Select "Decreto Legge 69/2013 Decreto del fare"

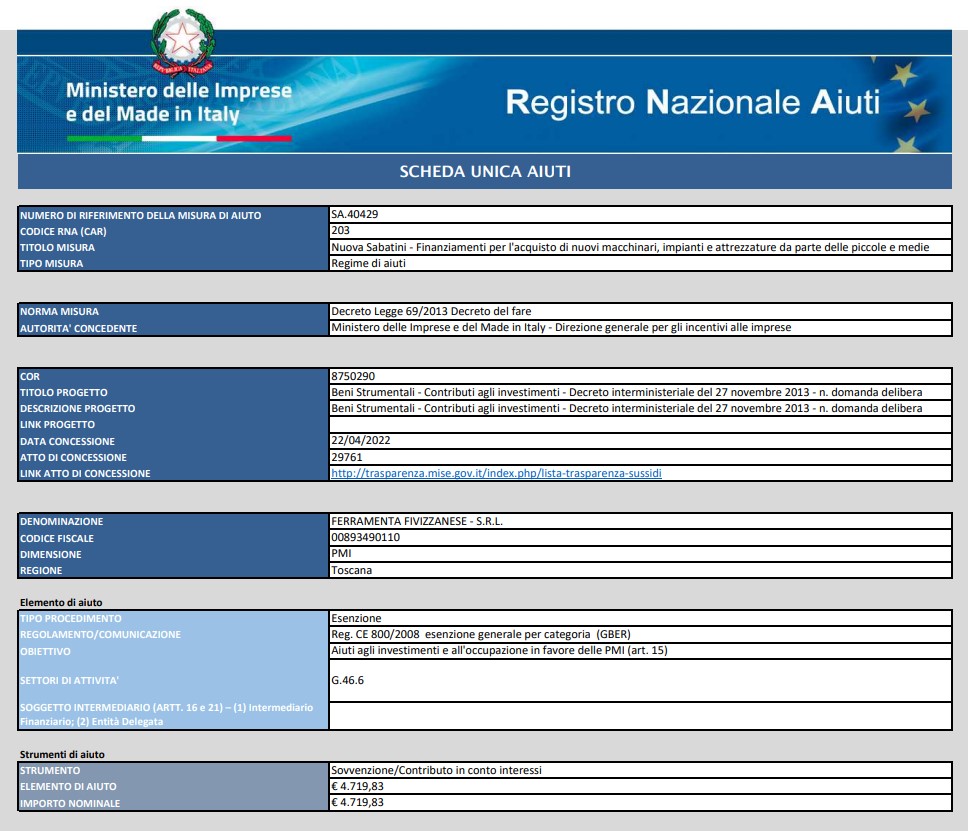(431, 311)
